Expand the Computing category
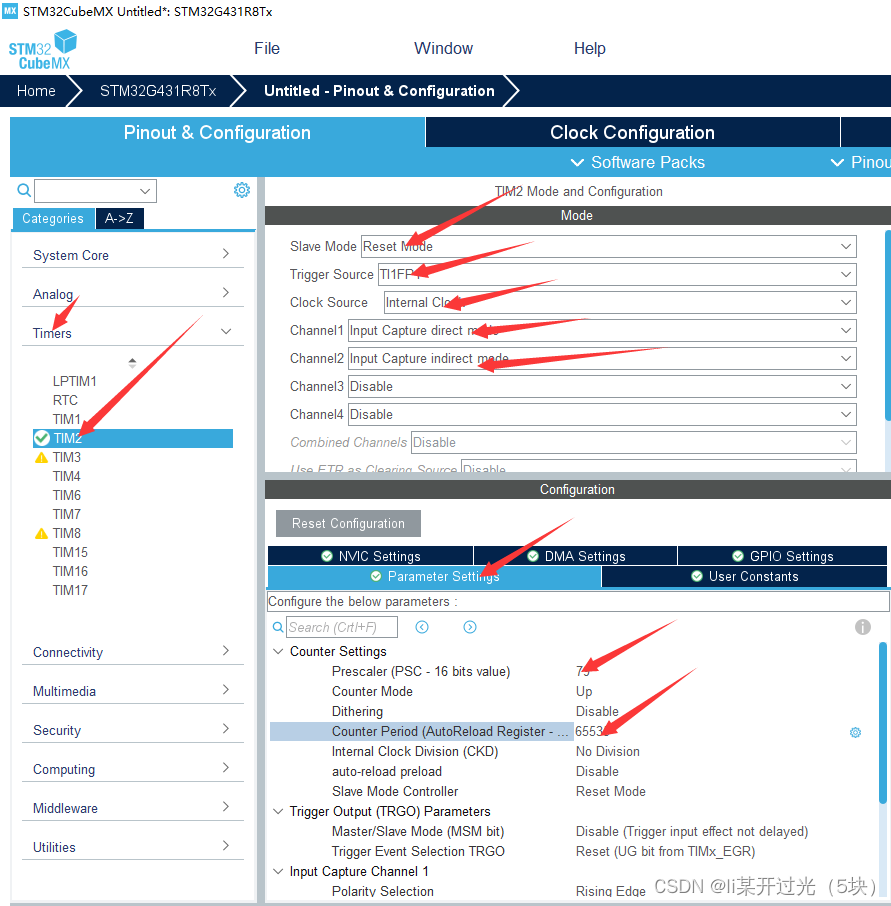 132,769
